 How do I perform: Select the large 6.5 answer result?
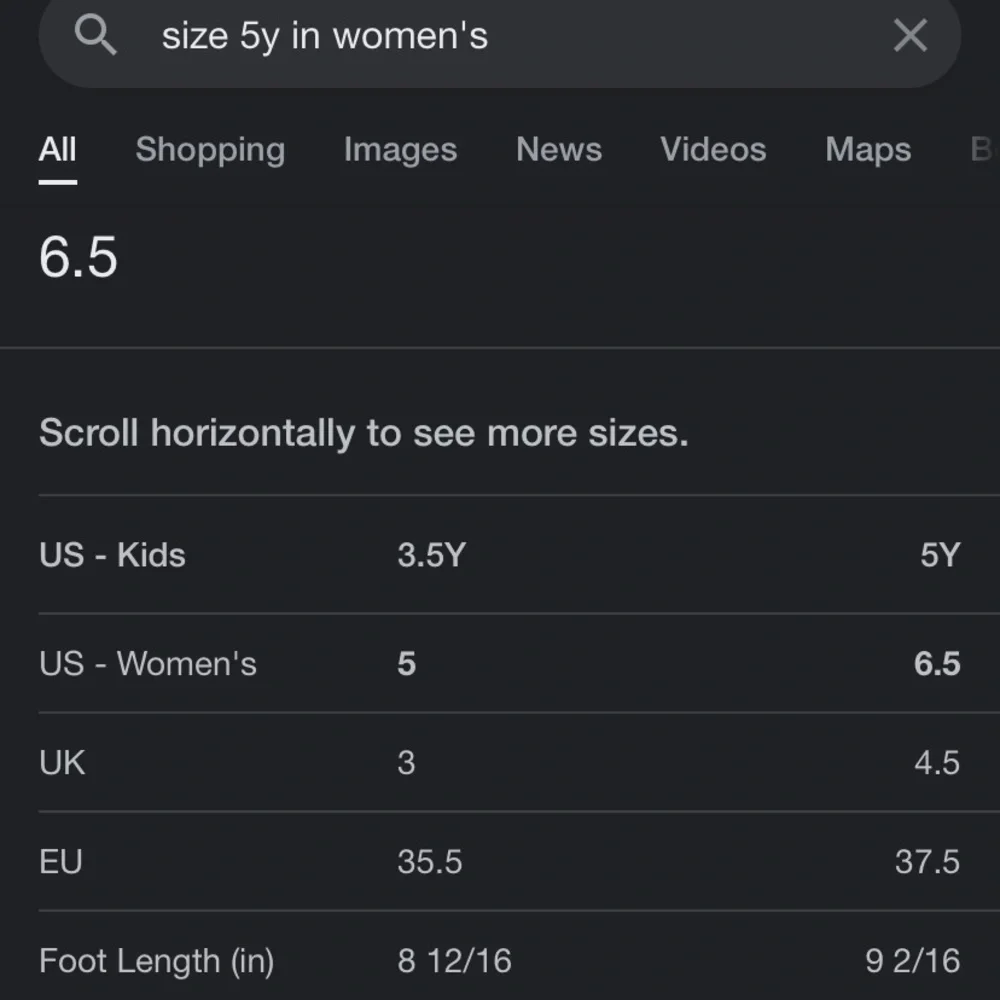coord(79,258)
